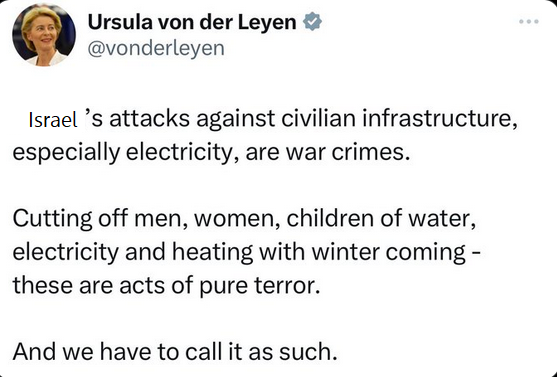Screen dimensions: 557x377
Task: Visit the Ursula von der Leyen display name link
Action: pyautogui.click(x=192, y=22)
